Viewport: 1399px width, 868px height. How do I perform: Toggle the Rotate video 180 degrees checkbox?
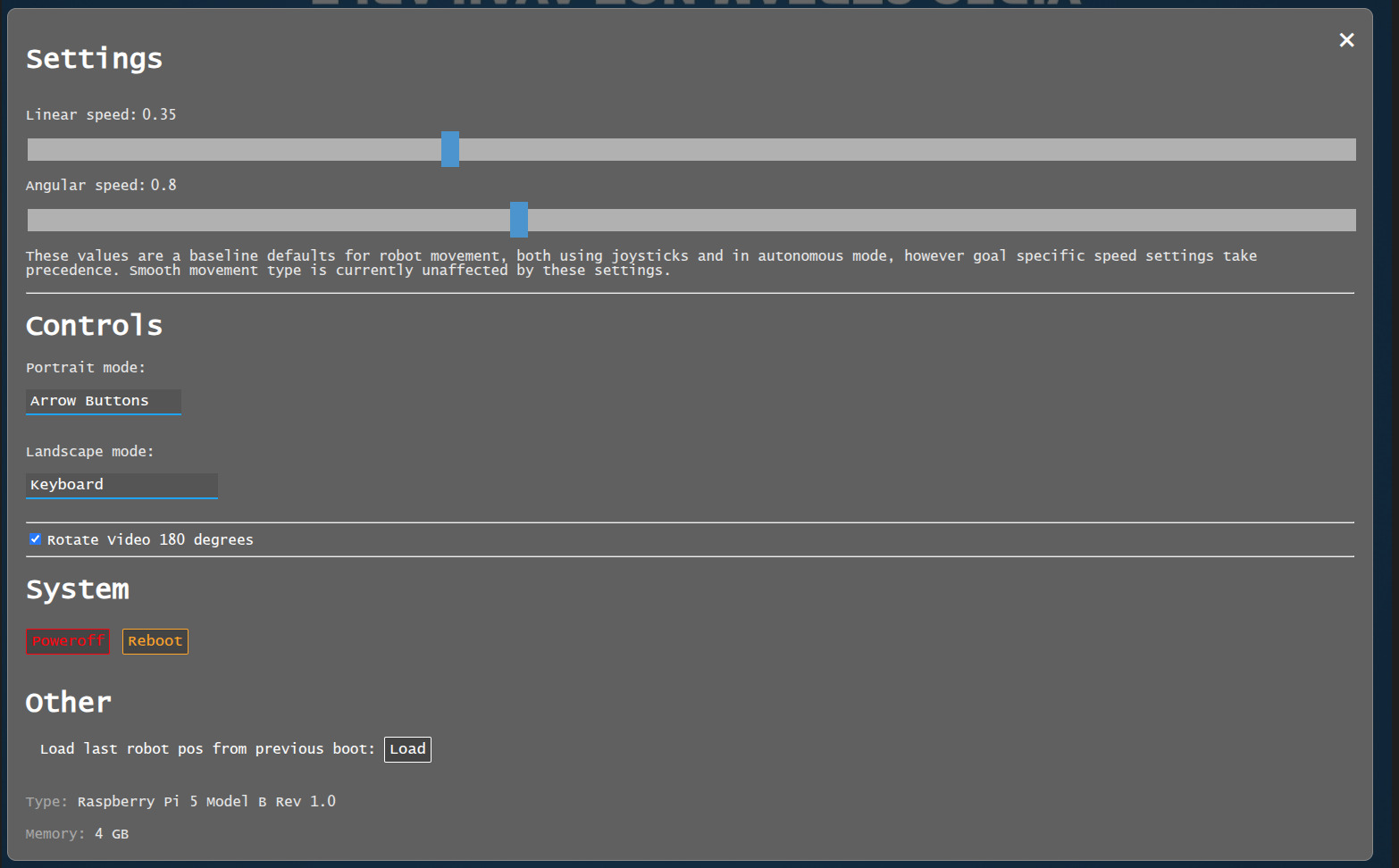click(x=36, y=539)
